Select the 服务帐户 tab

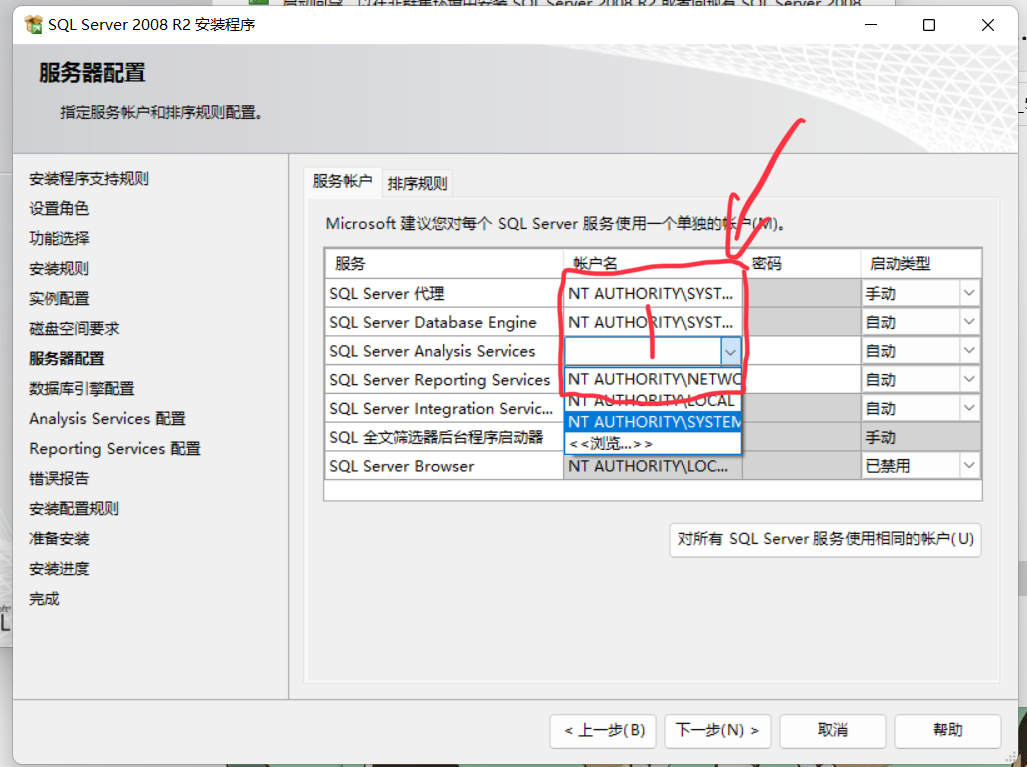click(343, 181)
